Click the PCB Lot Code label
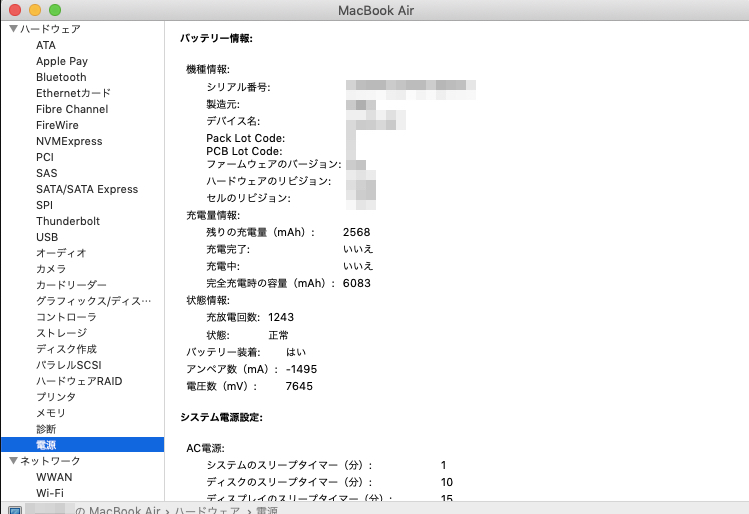749x514 pixels. click(x=244, y=151)
